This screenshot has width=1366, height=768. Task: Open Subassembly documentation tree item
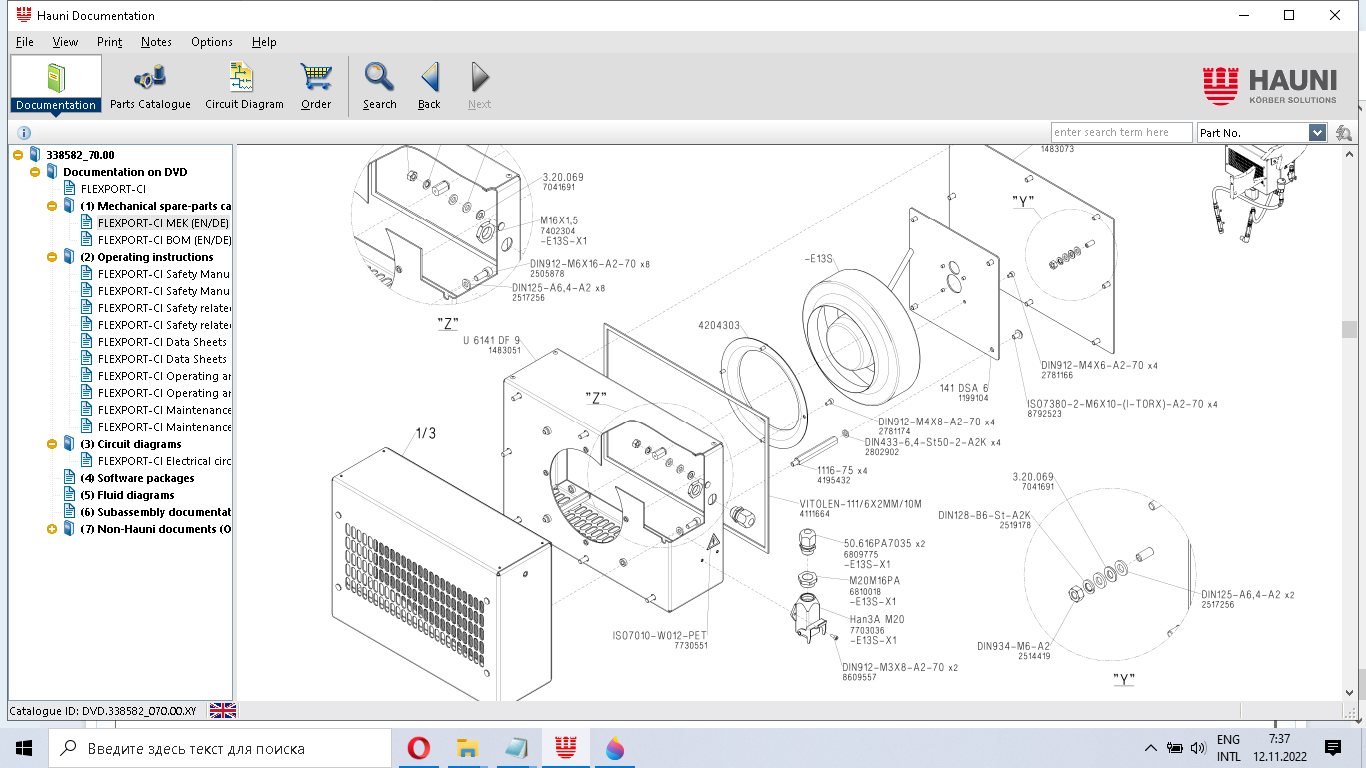155,512
